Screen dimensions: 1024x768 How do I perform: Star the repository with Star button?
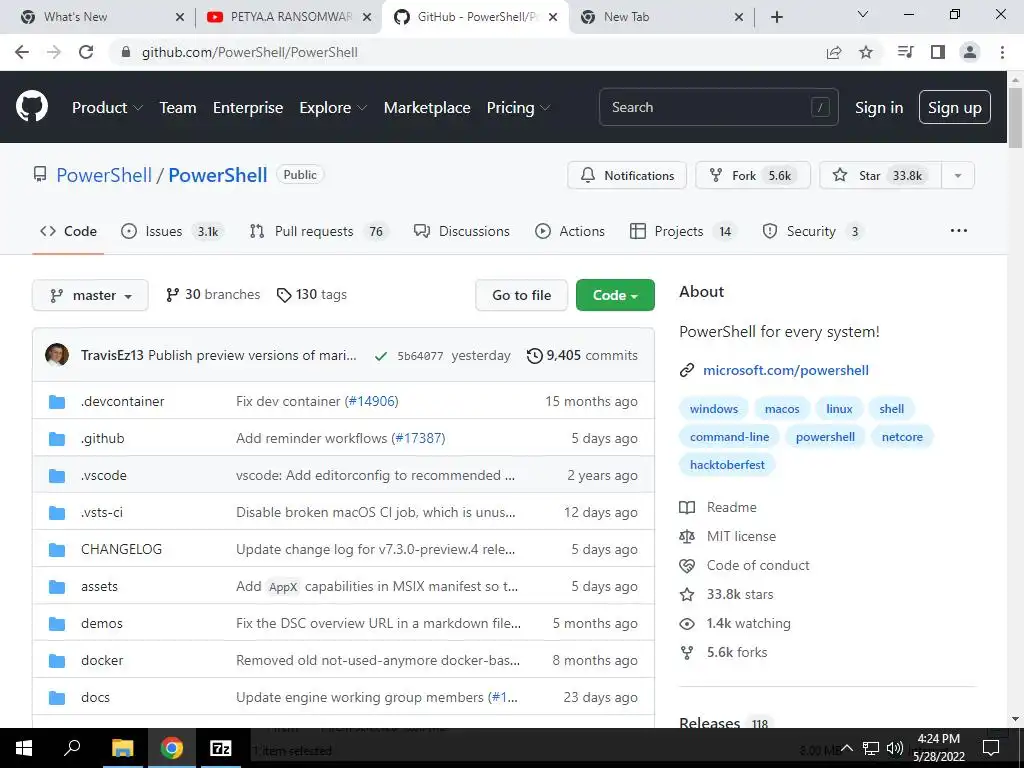point(880,176)
